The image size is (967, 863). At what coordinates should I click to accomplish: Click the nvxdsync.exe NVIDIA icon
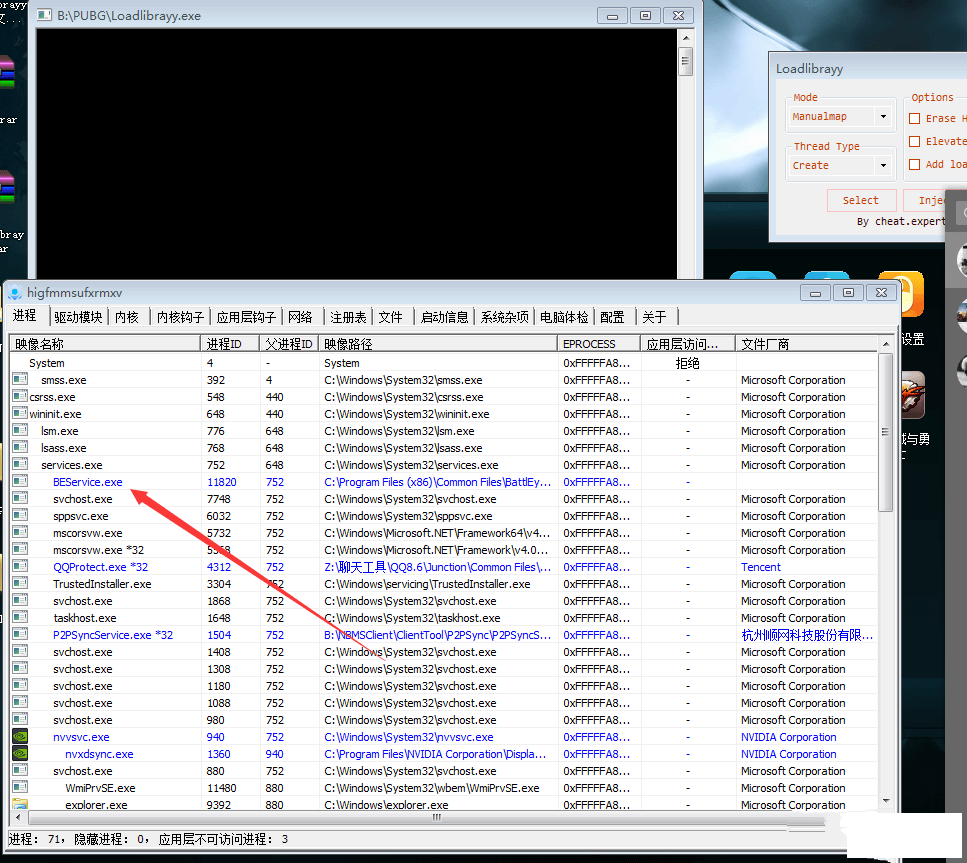coord(20,753)
